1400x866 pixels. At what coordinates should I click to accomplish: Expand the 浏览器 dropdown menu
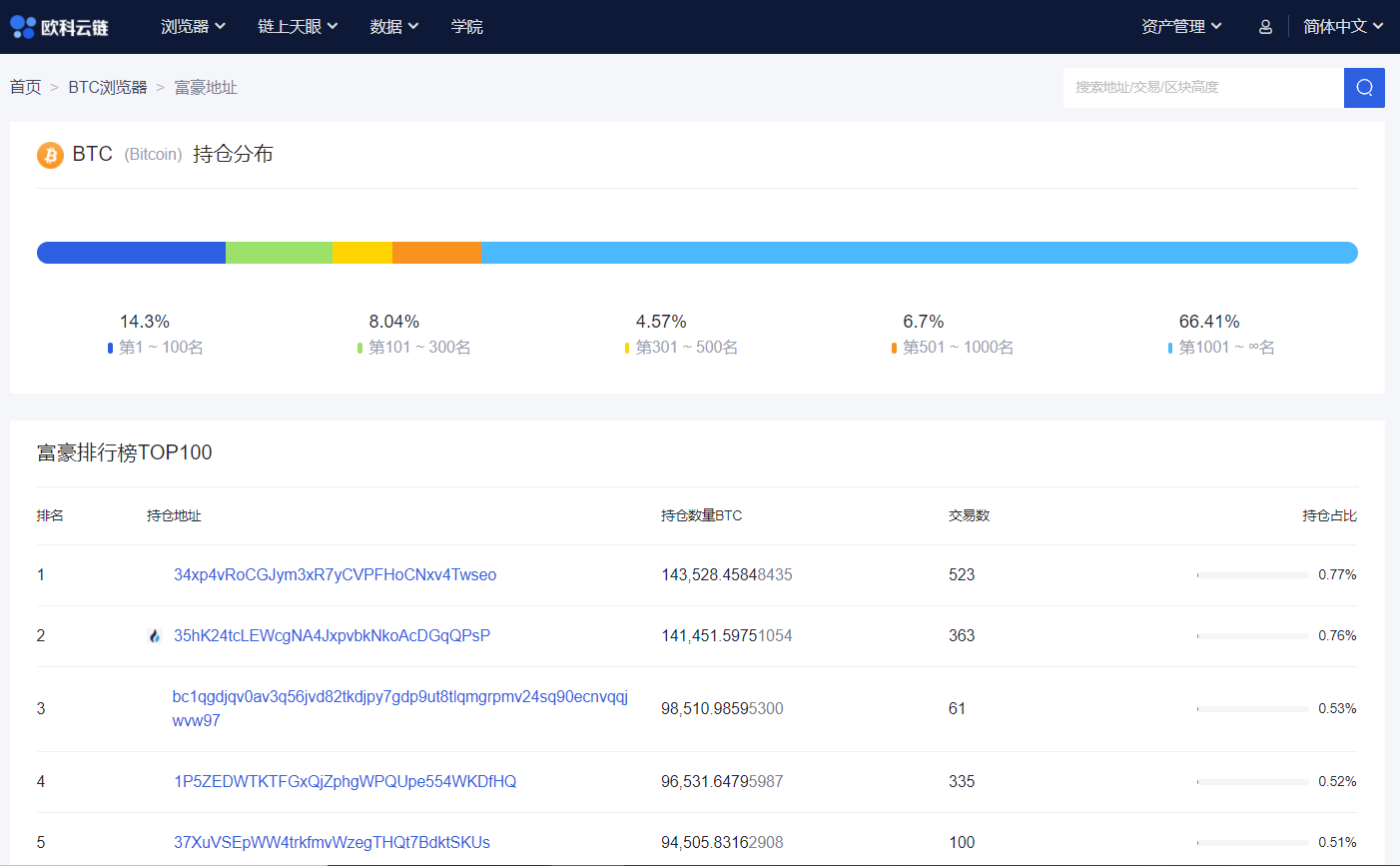[193, 27]
